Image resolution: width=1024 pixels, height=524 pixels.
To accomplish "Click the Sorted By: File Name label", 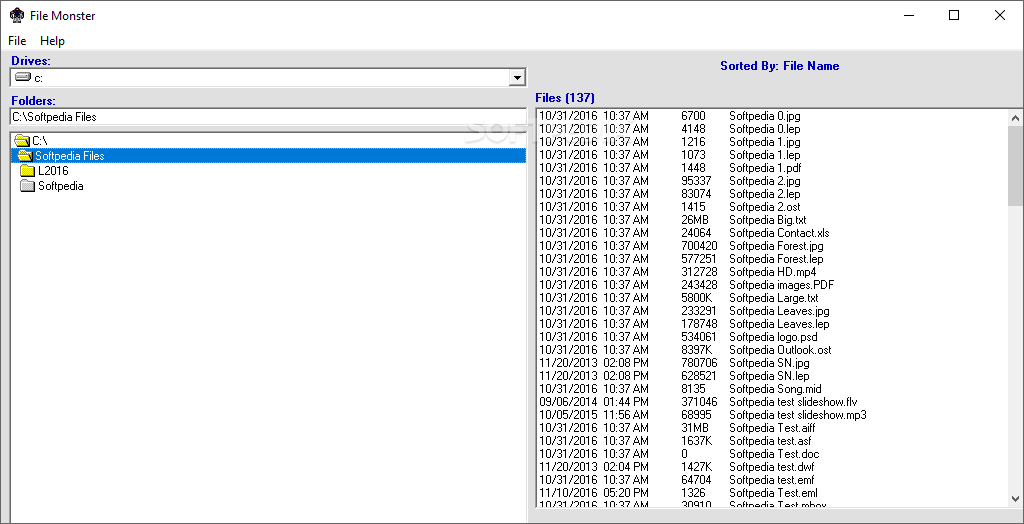I will click(780, 65).
